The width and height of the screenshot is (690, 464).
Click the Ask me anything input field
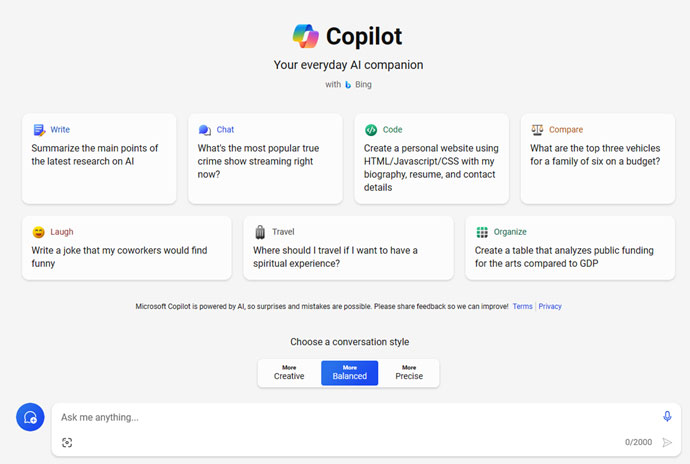coord(340,417)
